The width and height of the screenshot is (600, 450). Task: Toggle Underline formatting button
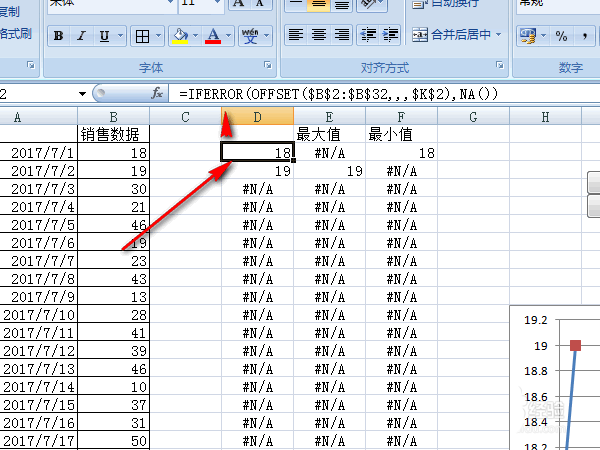pyautogui.click(x=104, y=36)
